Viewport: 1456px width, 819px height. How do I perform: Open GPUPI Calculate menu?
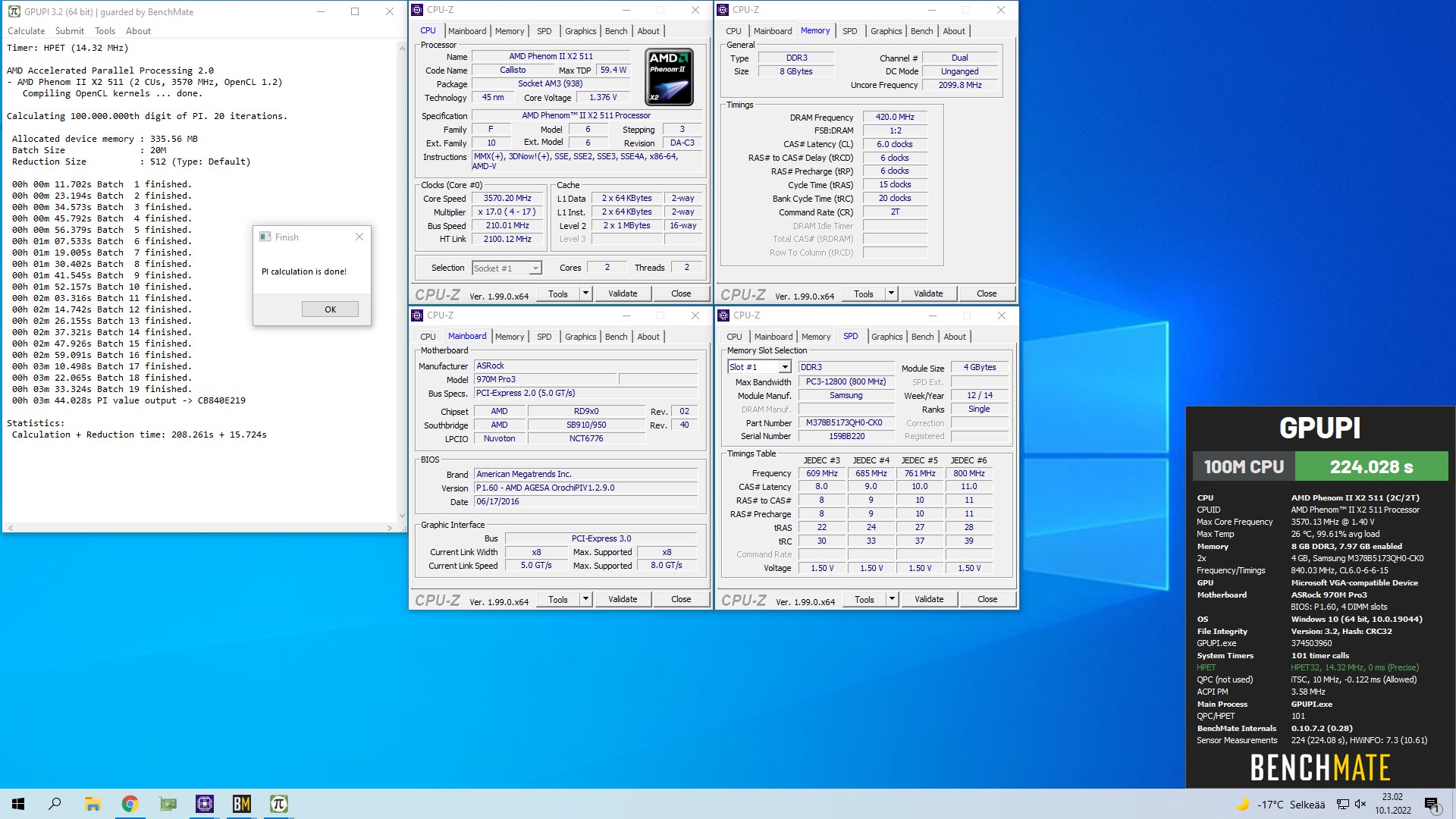coord(26,31)
